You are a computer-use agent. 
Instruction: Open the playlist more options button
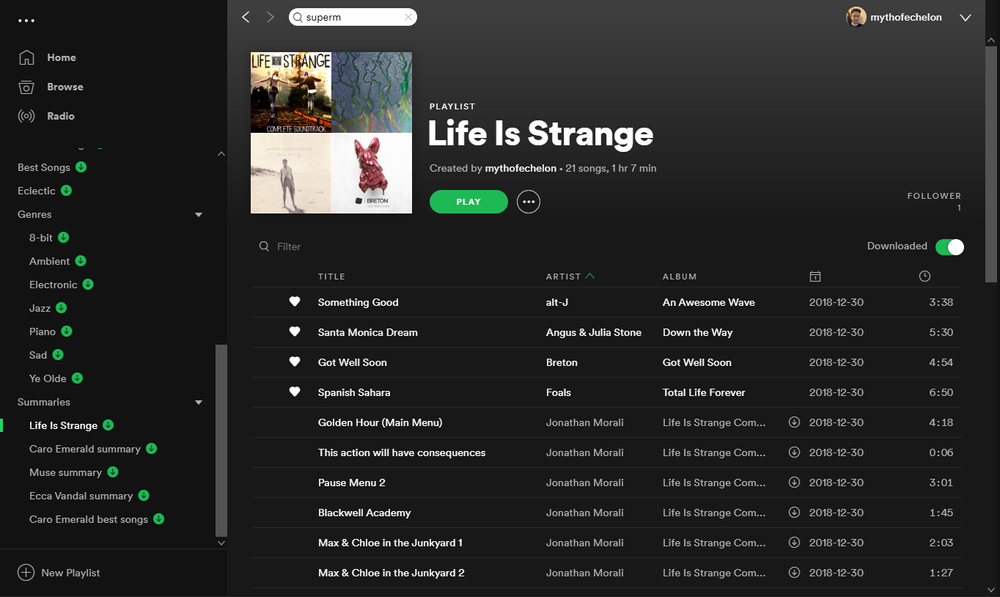pyautogui.click(x=528, y=202)
